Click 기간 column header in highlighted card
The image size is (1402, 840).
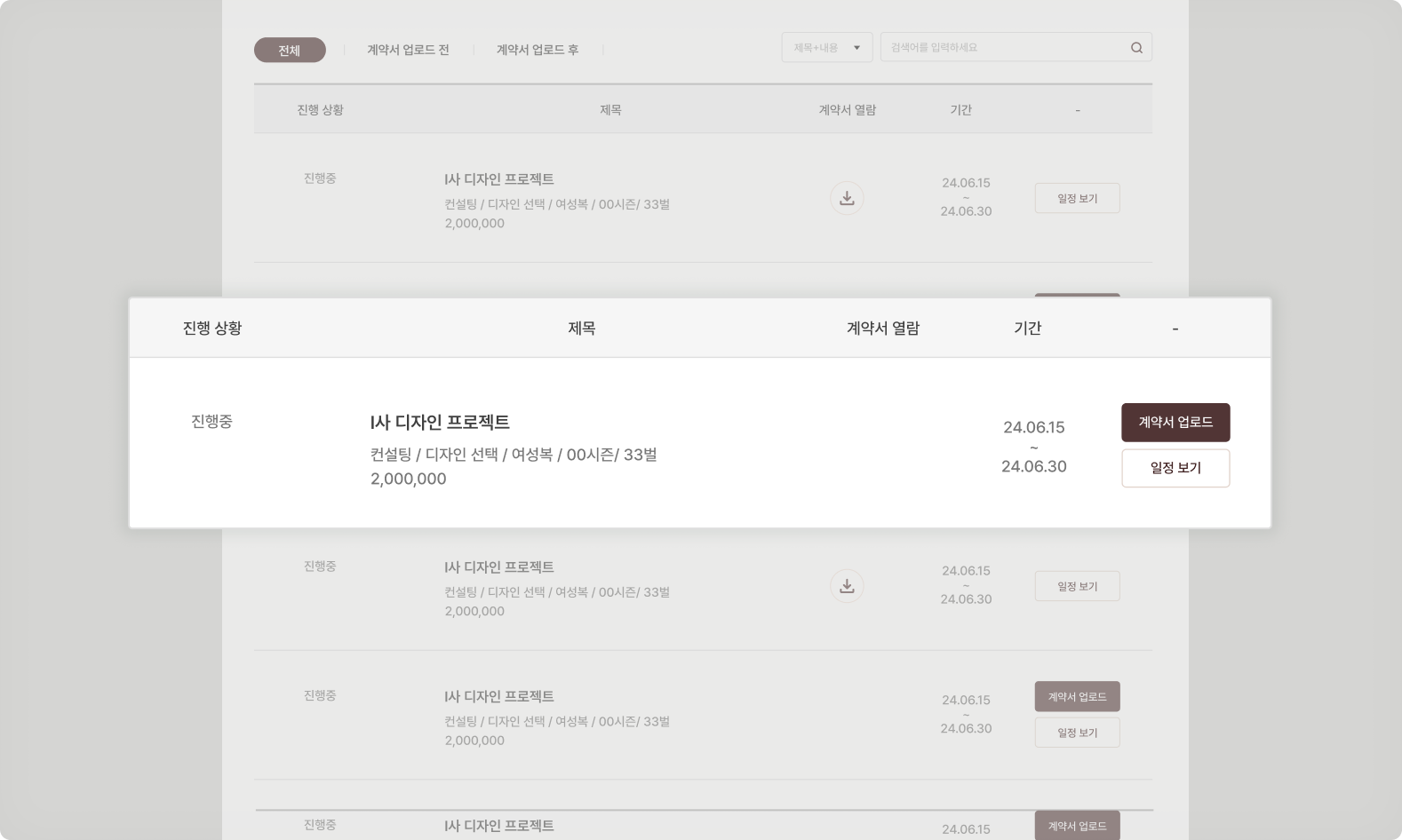[1027, 329]
